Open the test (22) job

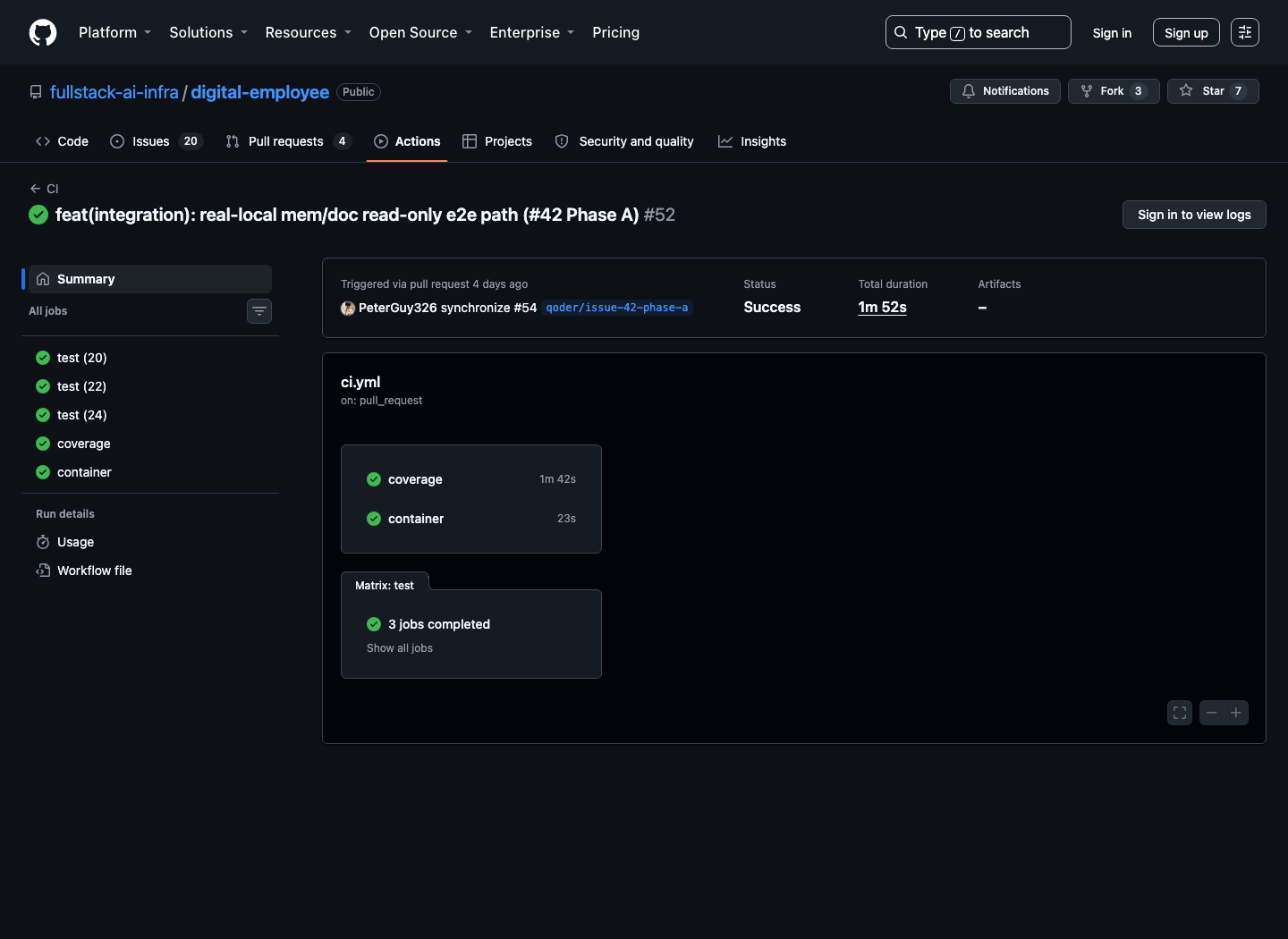[x=150, y=386]
